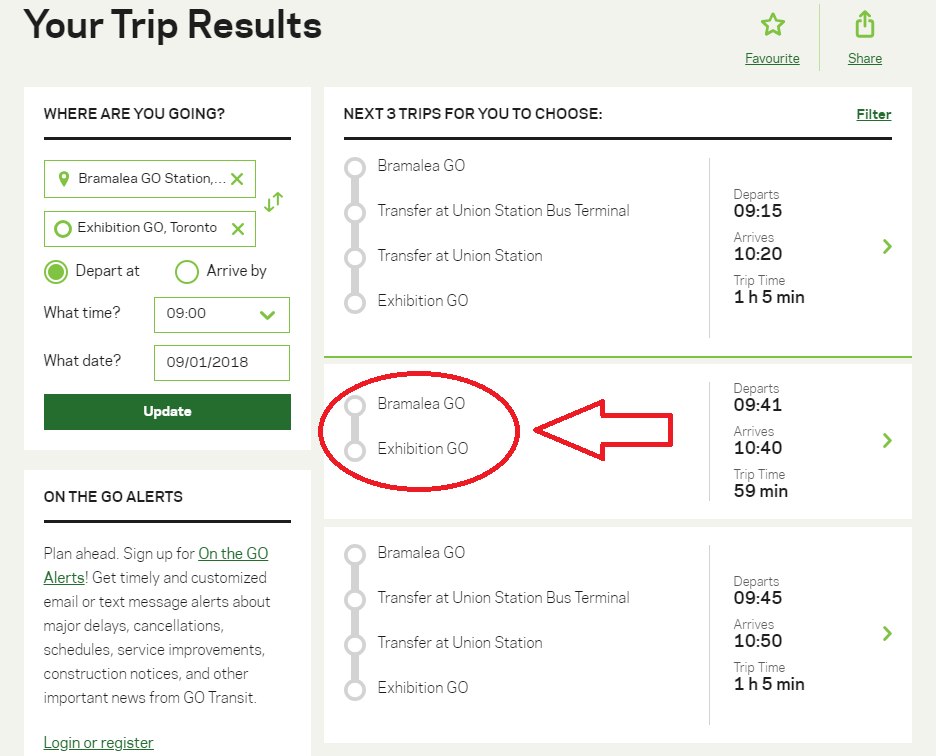
Task: Click the Favourite text link
Action: coord(772,58)
